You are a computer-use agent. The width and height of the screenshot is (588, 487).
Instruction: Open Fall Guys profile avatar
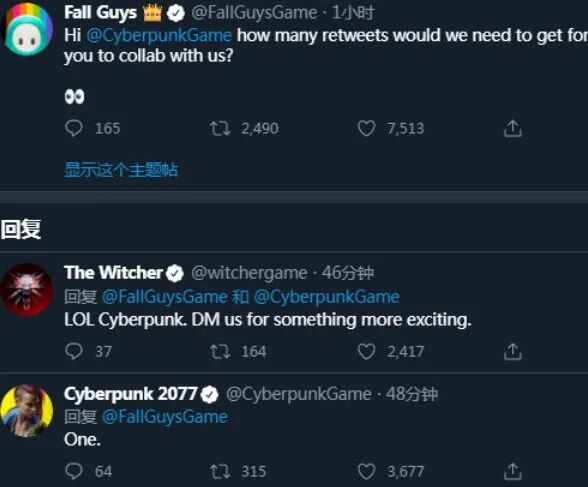tap(27, 29)
